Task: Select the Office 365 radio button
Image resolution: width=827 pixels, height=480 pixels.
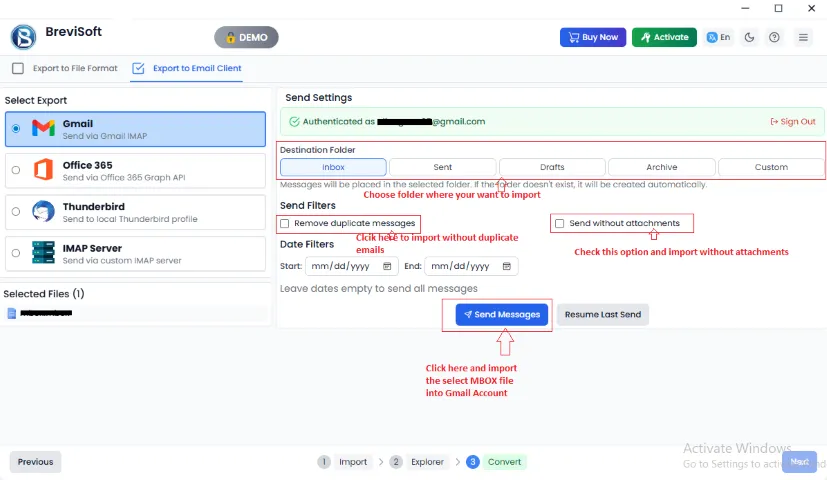Action: tap(16, 170)
